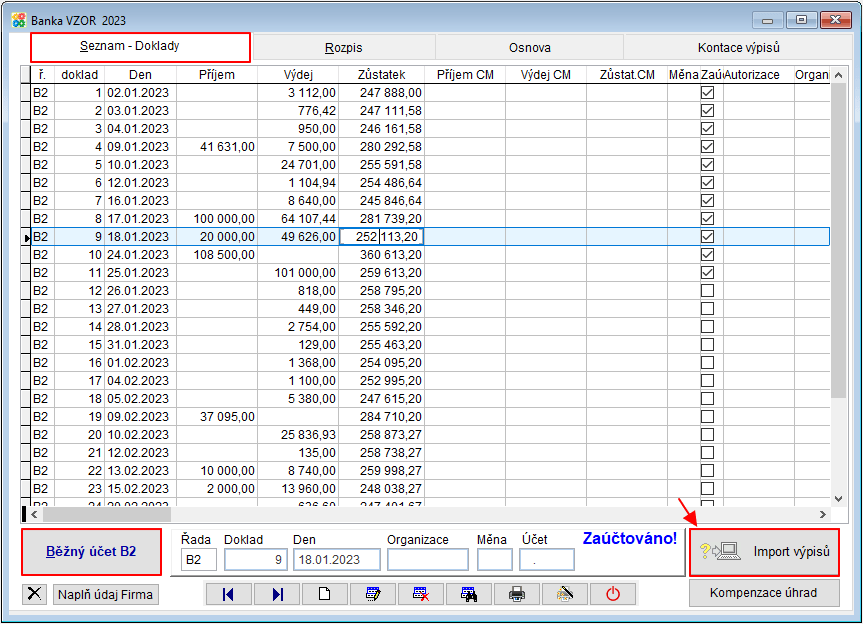Click the Příjem column header
The height and width of the screenshot is (624, 863).
217,75
